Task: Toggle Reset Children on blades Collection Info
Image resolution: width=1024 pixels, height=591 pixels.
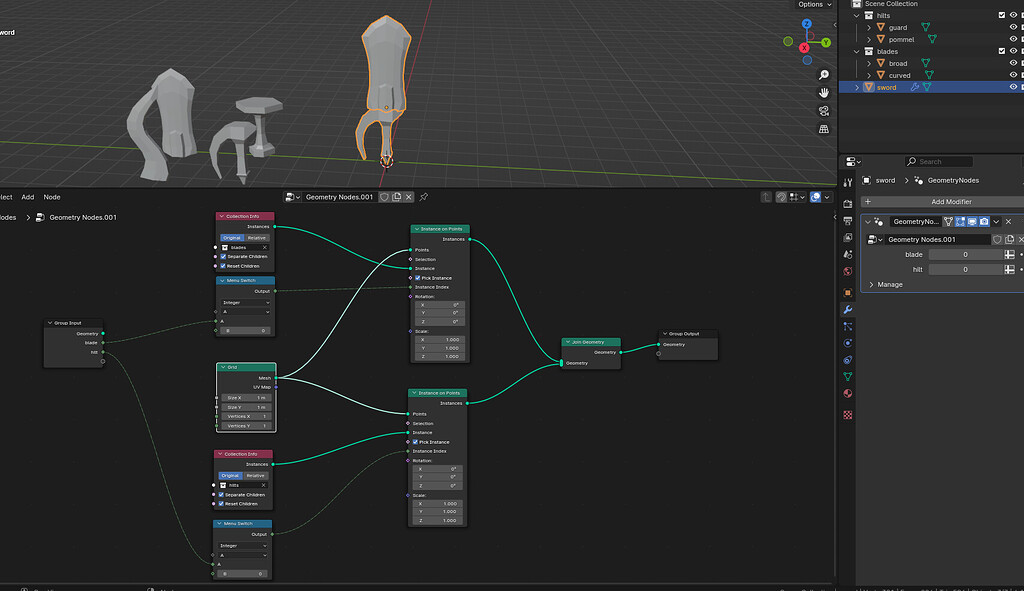Action: (223, 266)
